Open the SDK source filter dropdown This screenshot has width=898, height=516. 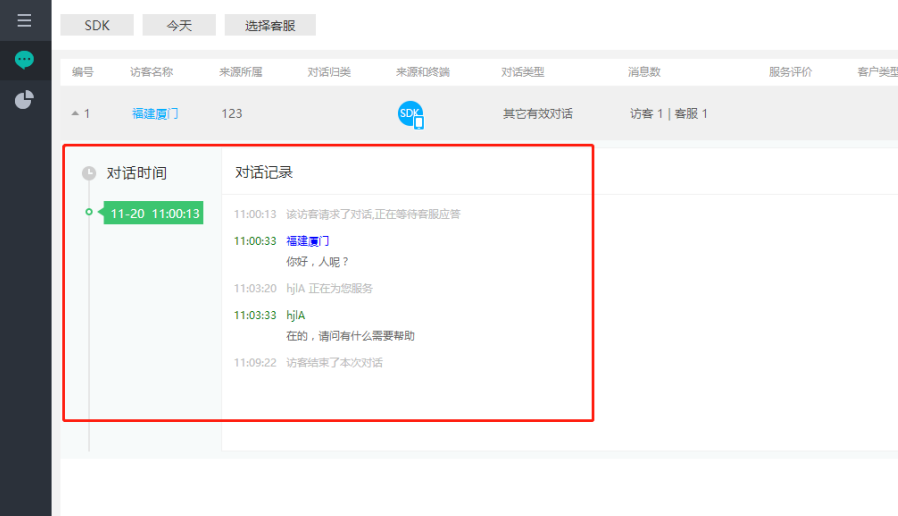[x=97, y=25]
